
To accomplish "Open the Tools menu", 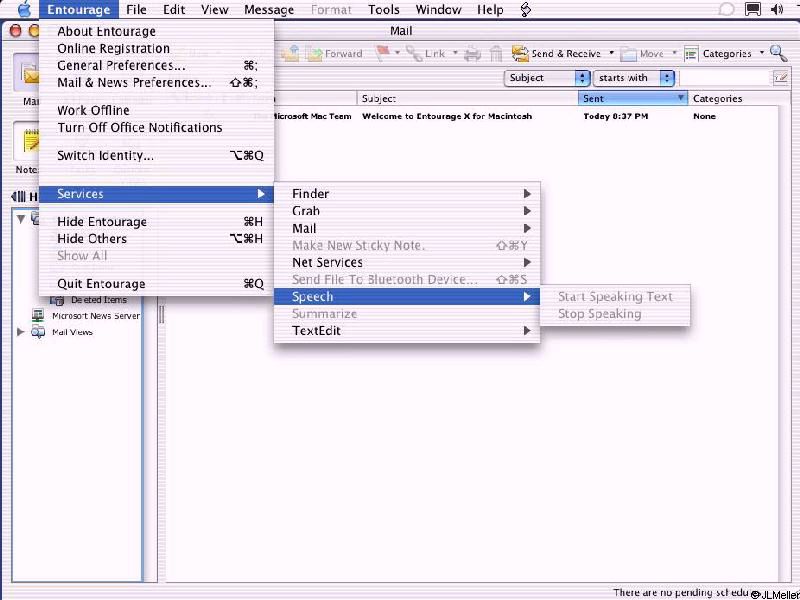I will [x=384, y=10].
